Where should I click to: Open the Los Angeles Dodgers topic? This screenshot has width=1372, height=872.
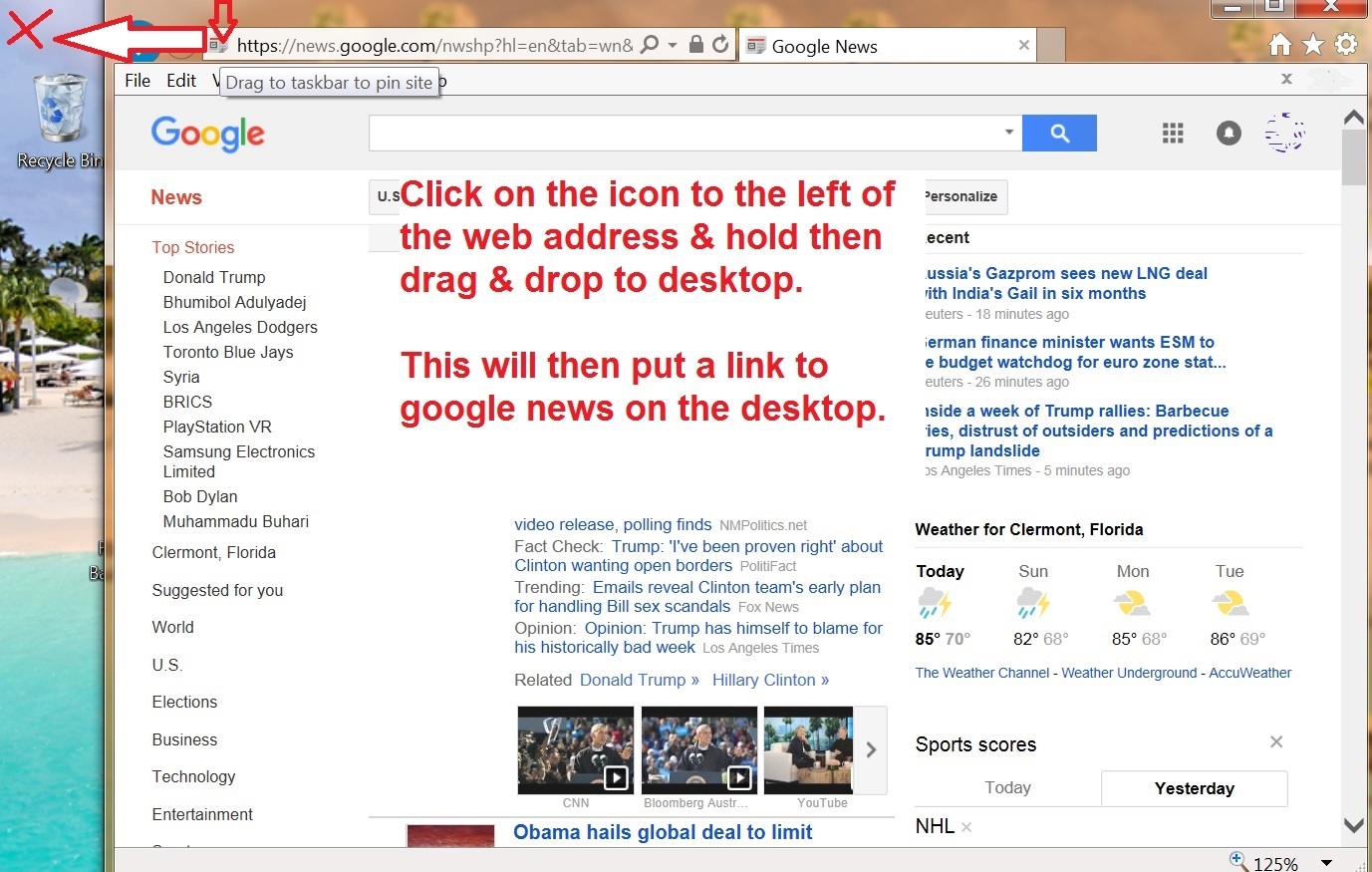click(x=240, y=327)
